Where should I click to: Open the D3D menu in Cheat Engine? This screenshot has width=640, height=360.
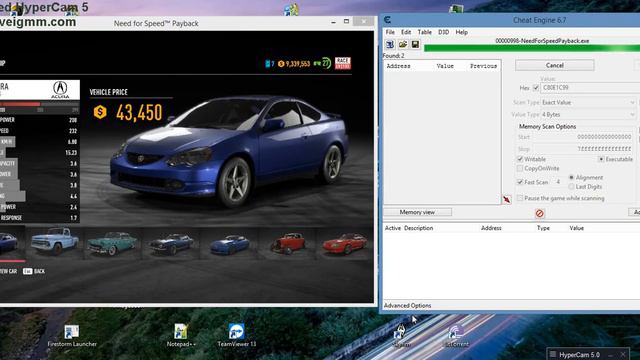pyautogui.click(x=443, y=32)
